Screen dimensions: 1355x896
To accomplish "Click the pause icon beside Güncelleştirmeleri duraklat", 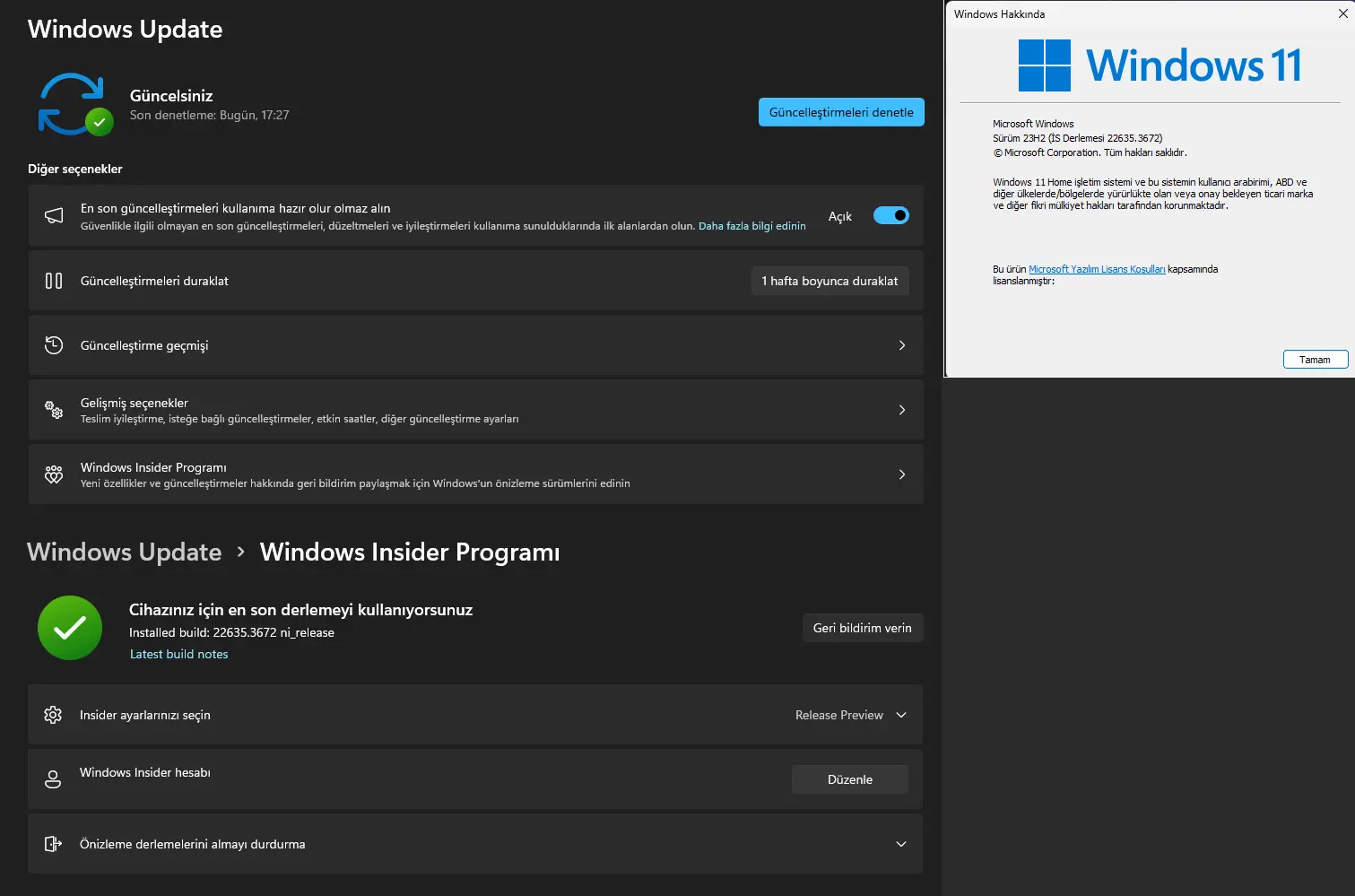I will 54,281.
